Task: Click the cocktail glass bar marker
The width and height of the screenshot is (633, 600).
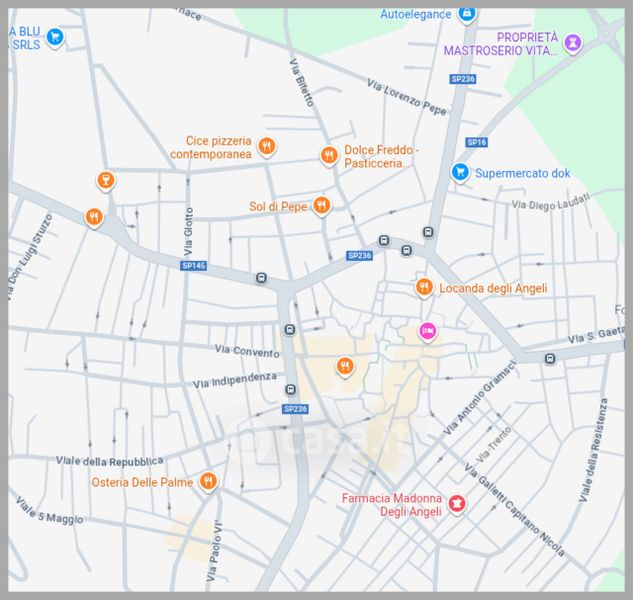Action: pyautogui.click(x=104, y=181)
